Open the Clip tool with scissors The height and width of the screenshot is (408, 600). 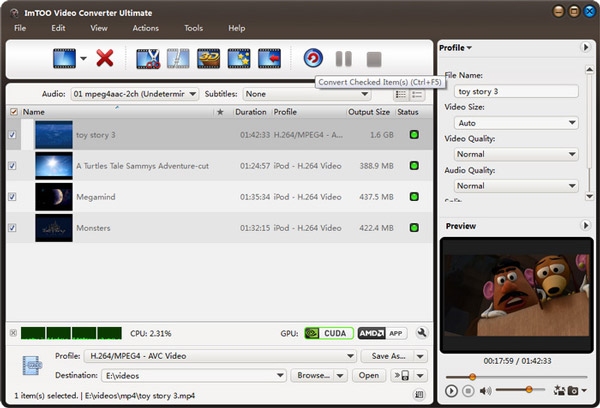pos(148,59)
